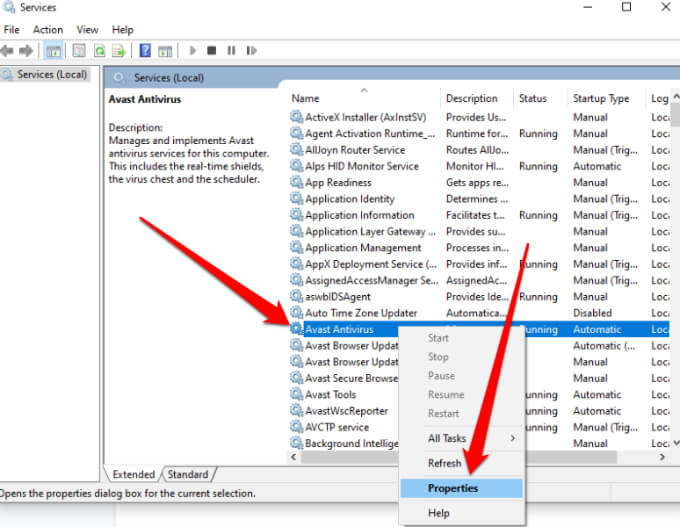Click the Export List toolbar icon
This screenshot has width=680, height=527.
tap(119, 51)
